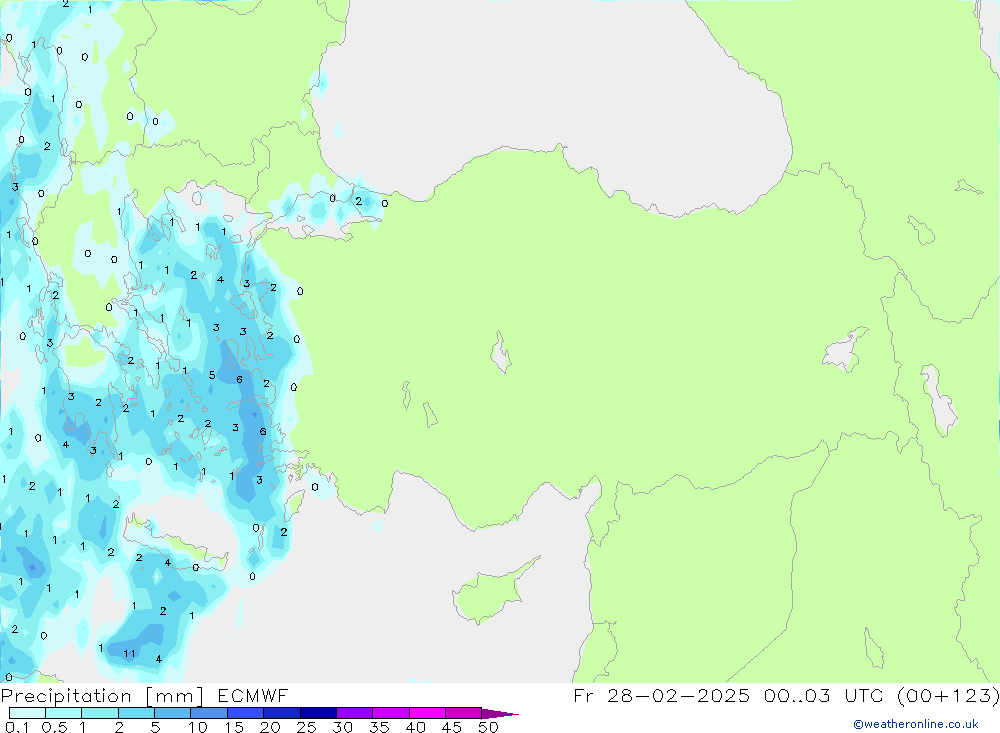The height and width of the screenshot is (733, 1000).
Task: Click the legend tick label '0.1'
Action: (17, 727)
